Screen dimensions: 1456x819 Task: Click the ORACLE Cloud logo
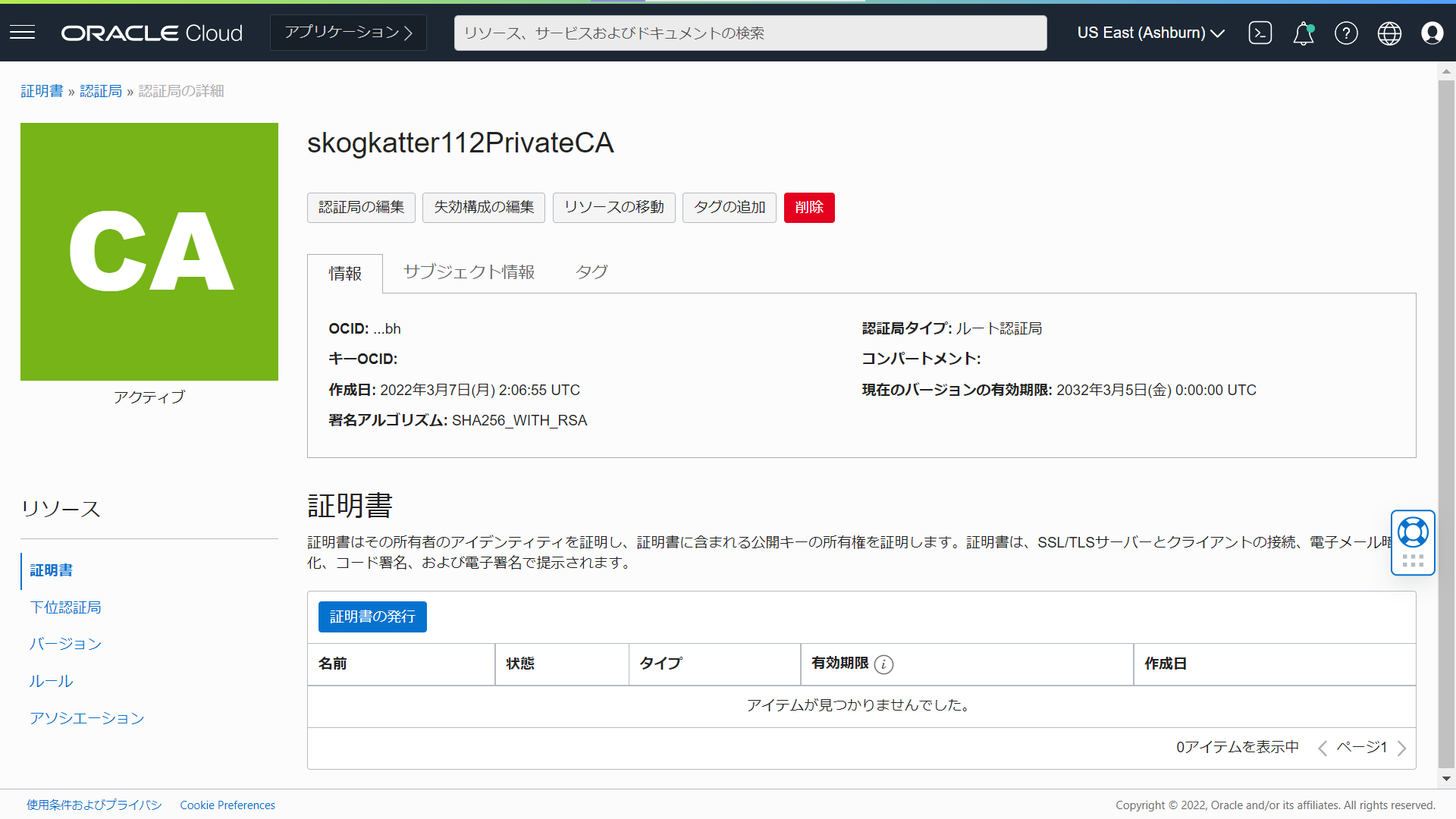pyautogui.click(x=151, y=33)
